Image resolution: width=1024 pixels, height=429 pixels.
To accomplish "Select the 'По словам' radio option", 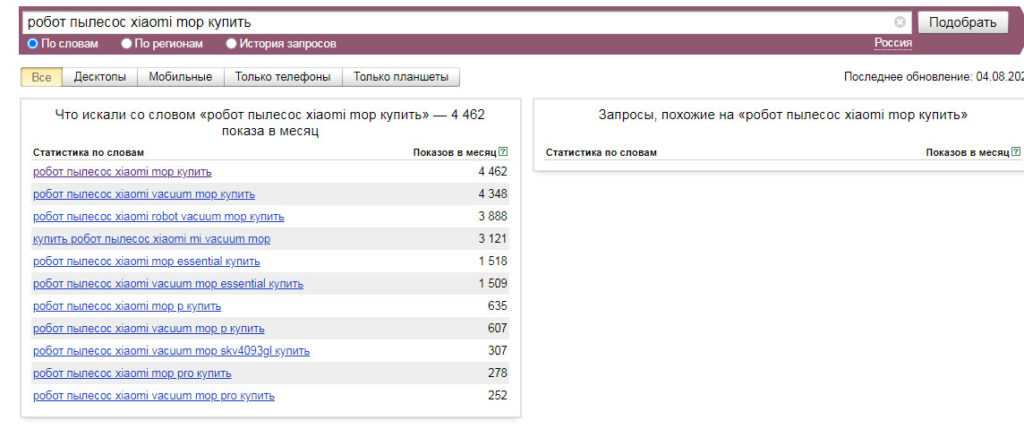I will [31, 43].
